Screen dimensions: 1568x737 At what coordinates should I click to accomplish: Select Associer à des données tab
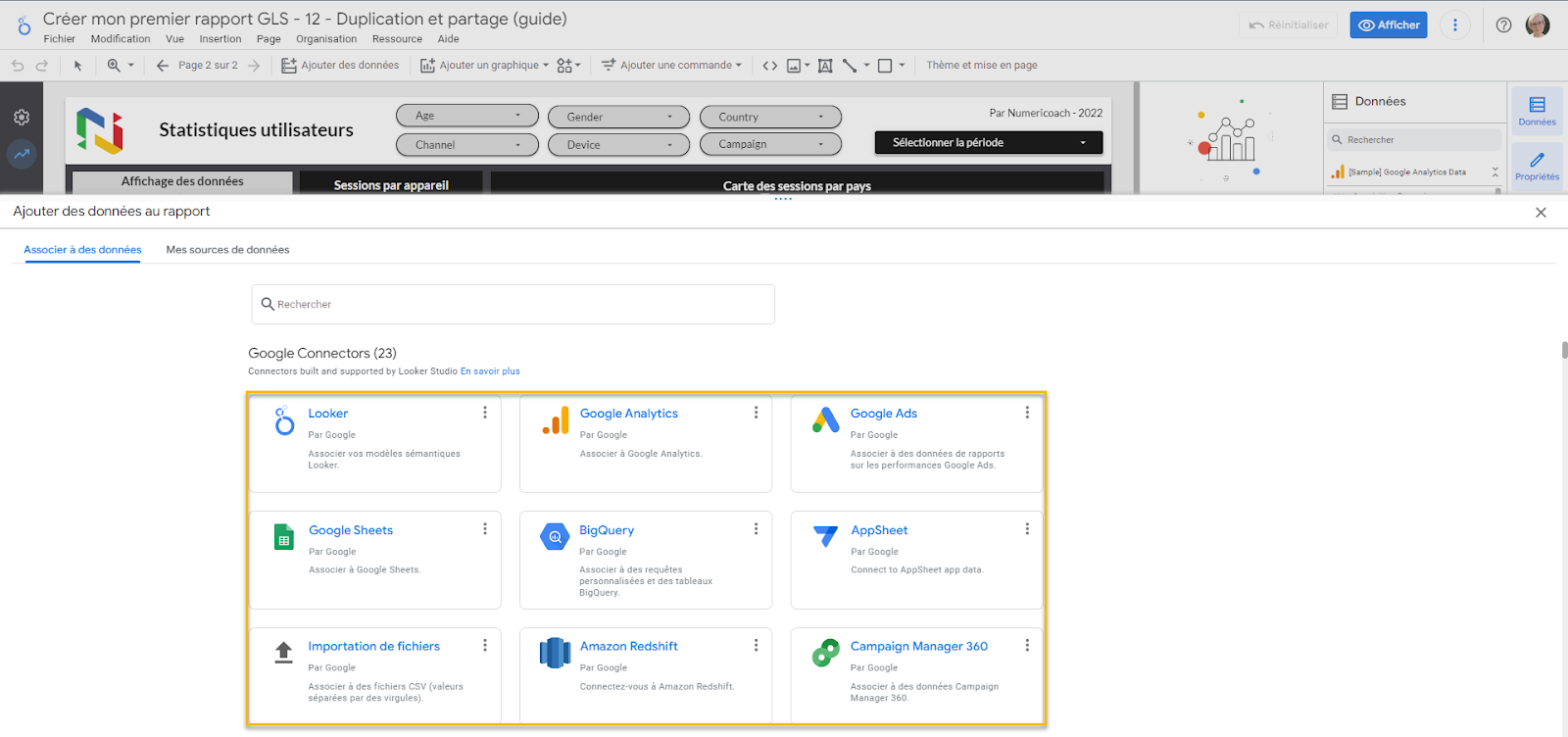[82, 250]
